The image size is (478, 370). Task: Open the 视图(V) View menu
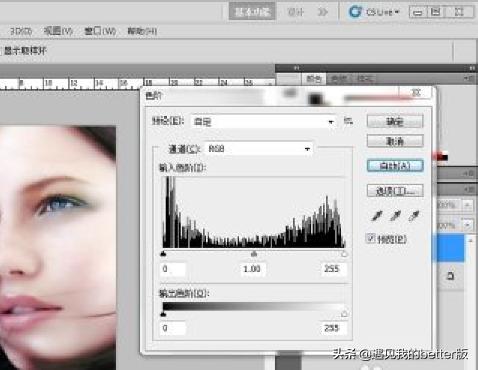[58, 31]
